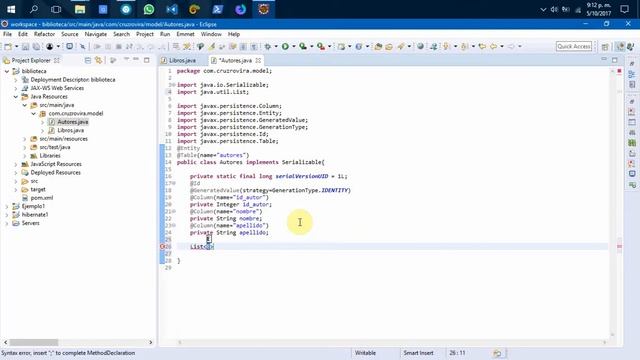Screen dimensions: 640x360
Task: Click the Writable status entry
Action: (x=365, y=353)
